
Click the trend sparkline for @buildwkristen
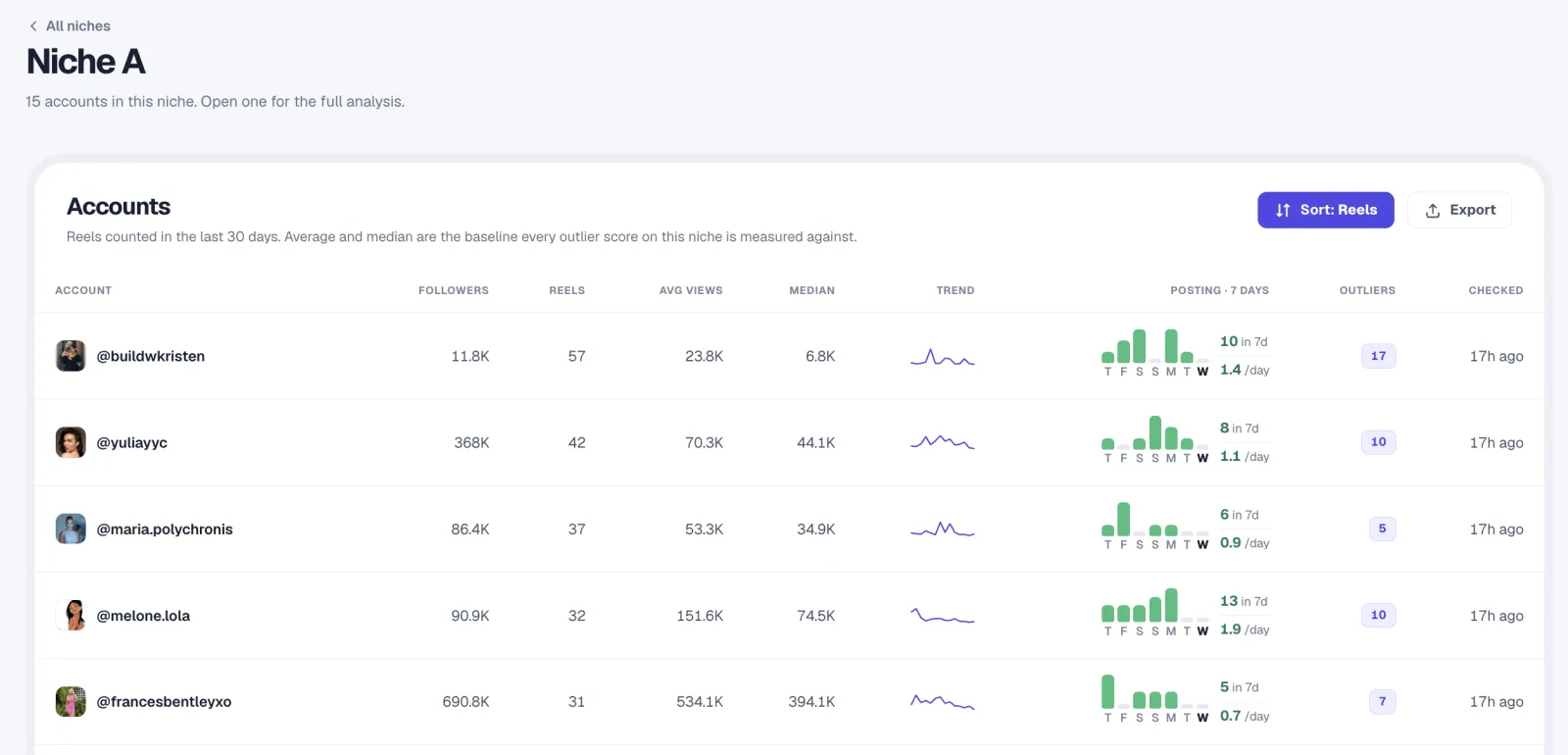tap(943, 357)
